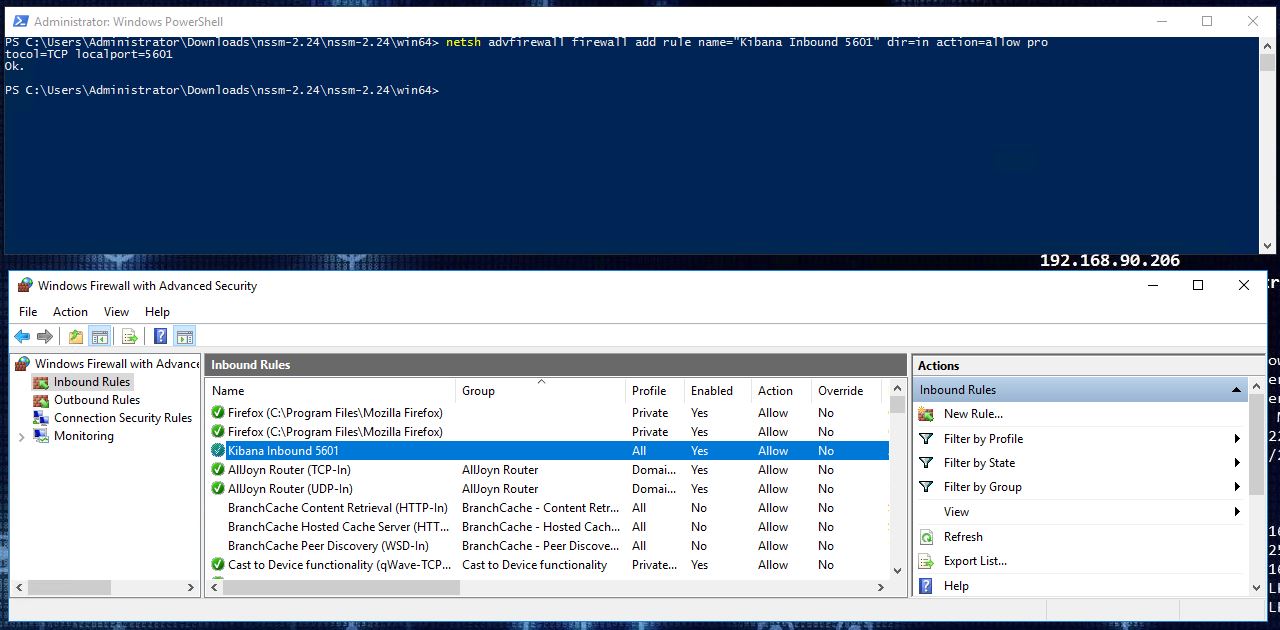Sort rules by the Profile column header
Screen dimensions: 1280x630
point(655,391)
